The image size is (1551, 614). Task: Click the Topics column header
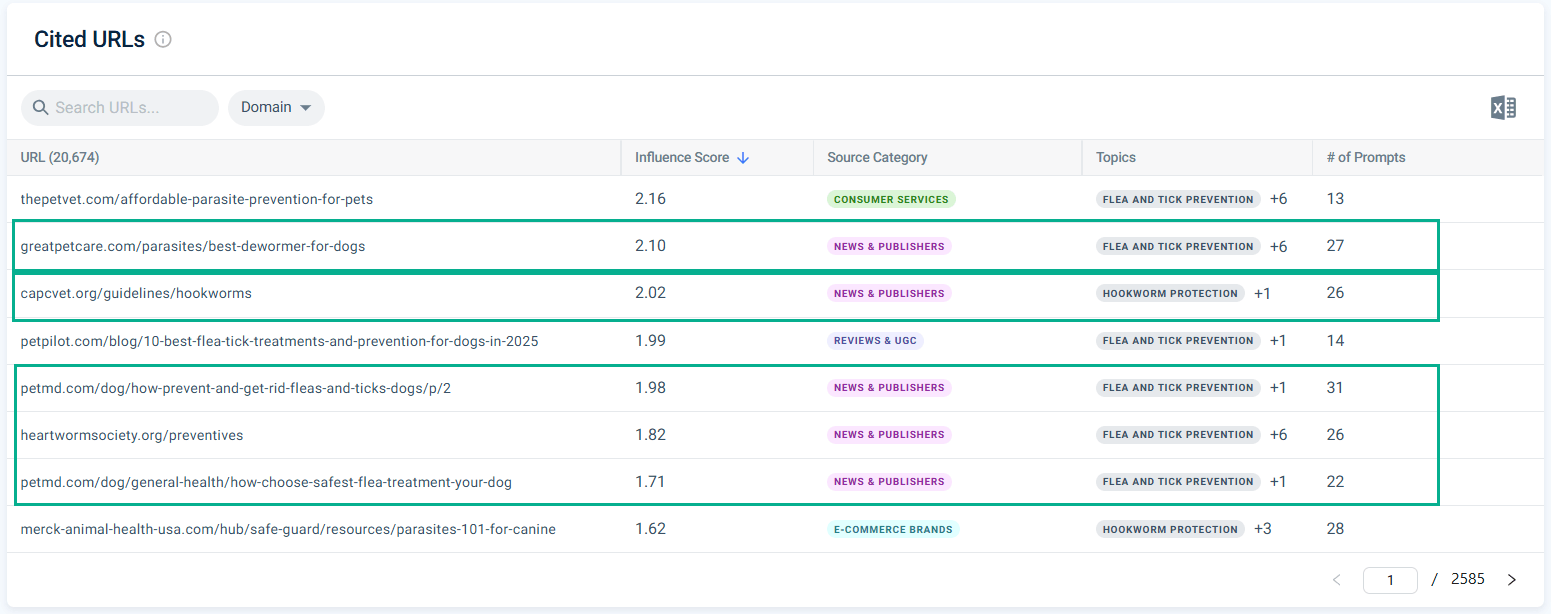tap(1116, 158)
